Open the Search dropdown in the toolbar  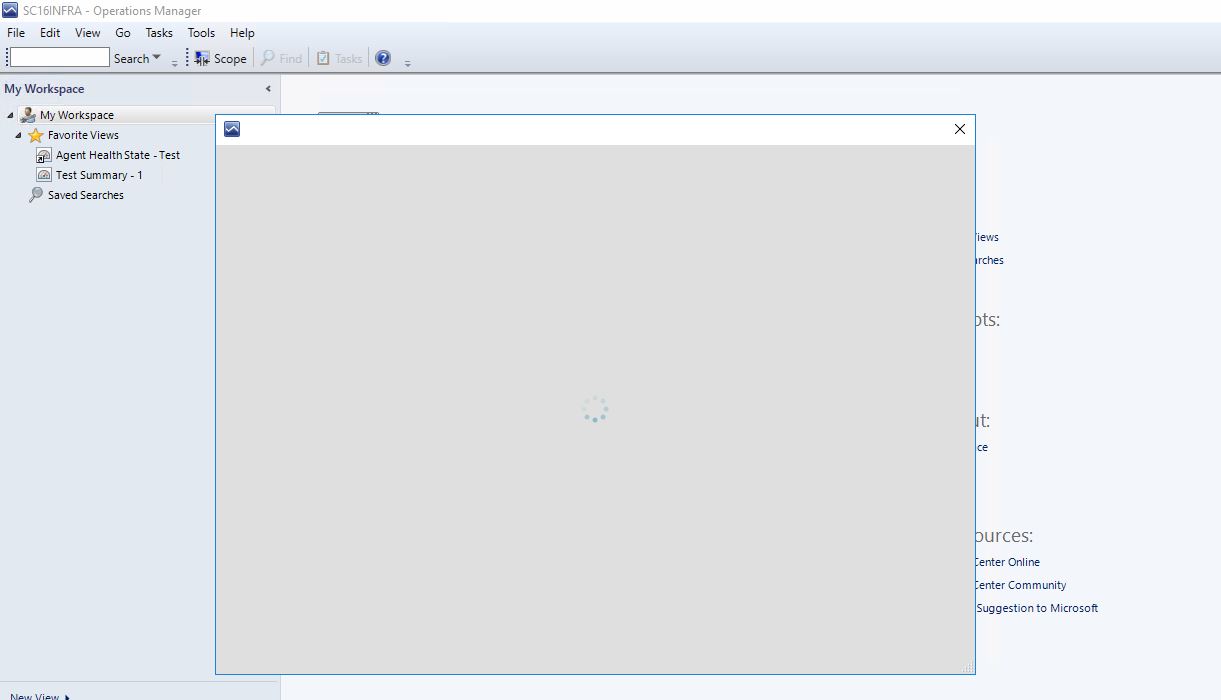(137, 59)
